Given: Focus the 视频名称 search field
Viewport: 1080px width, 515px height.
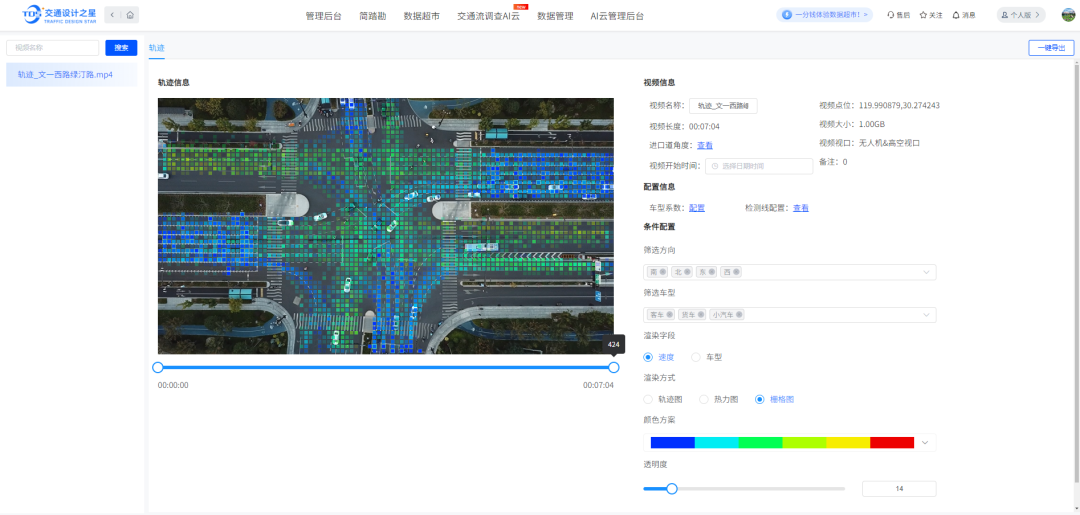Looking at the screenshot, I should [52, 48].
